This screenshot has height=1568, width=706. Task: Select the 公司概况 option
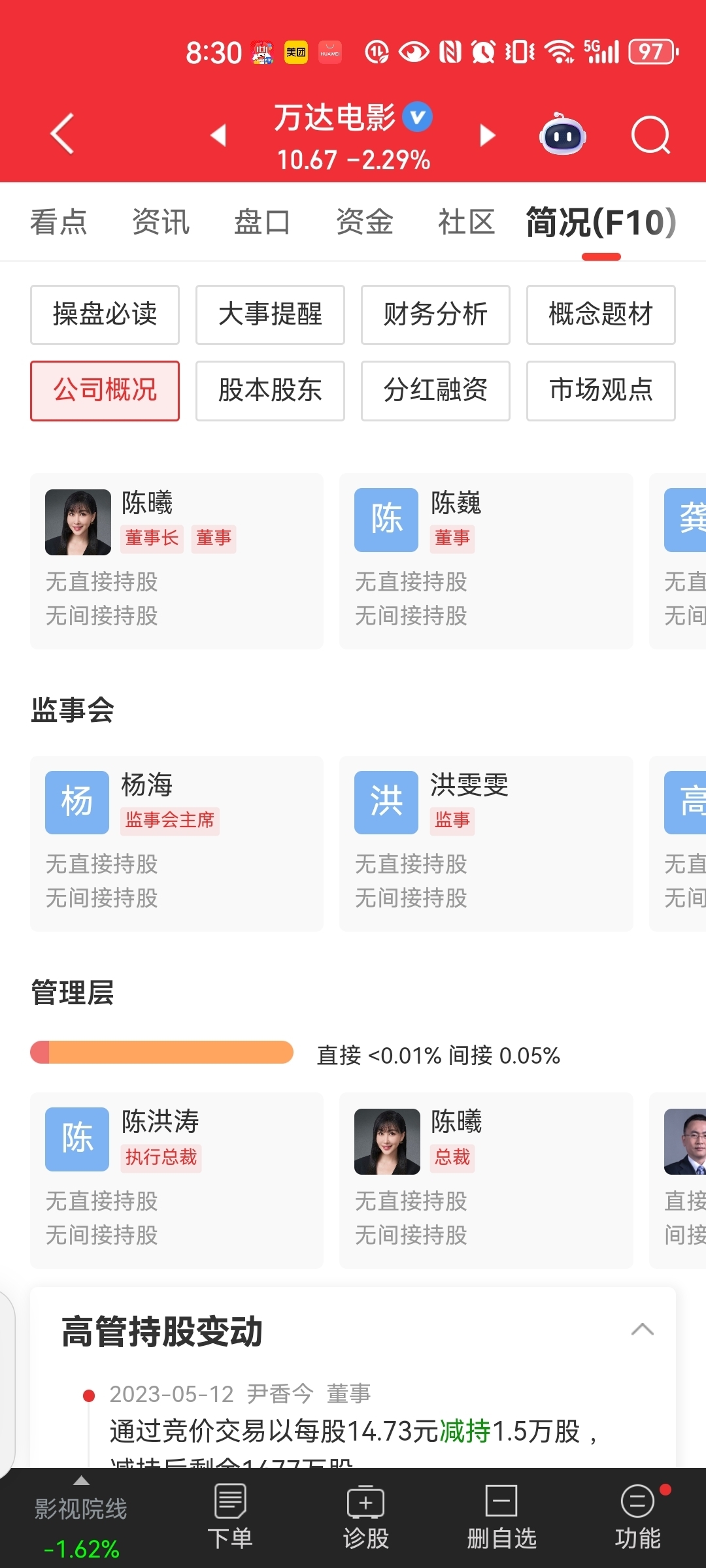(x=105, y=391)
